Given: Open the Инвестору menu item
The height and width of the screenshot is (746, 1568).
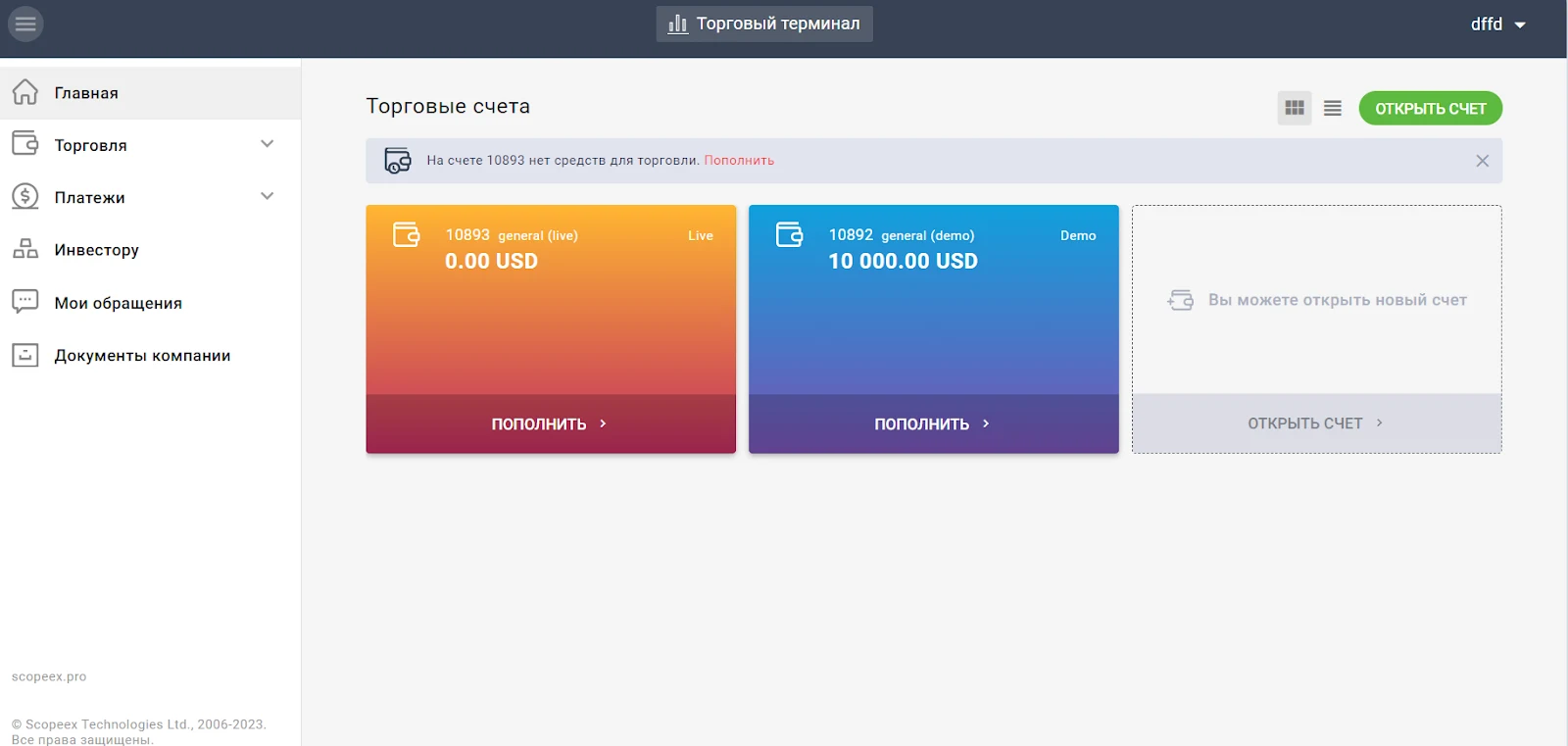Looking at the screenshot, I should click(151, 250).
